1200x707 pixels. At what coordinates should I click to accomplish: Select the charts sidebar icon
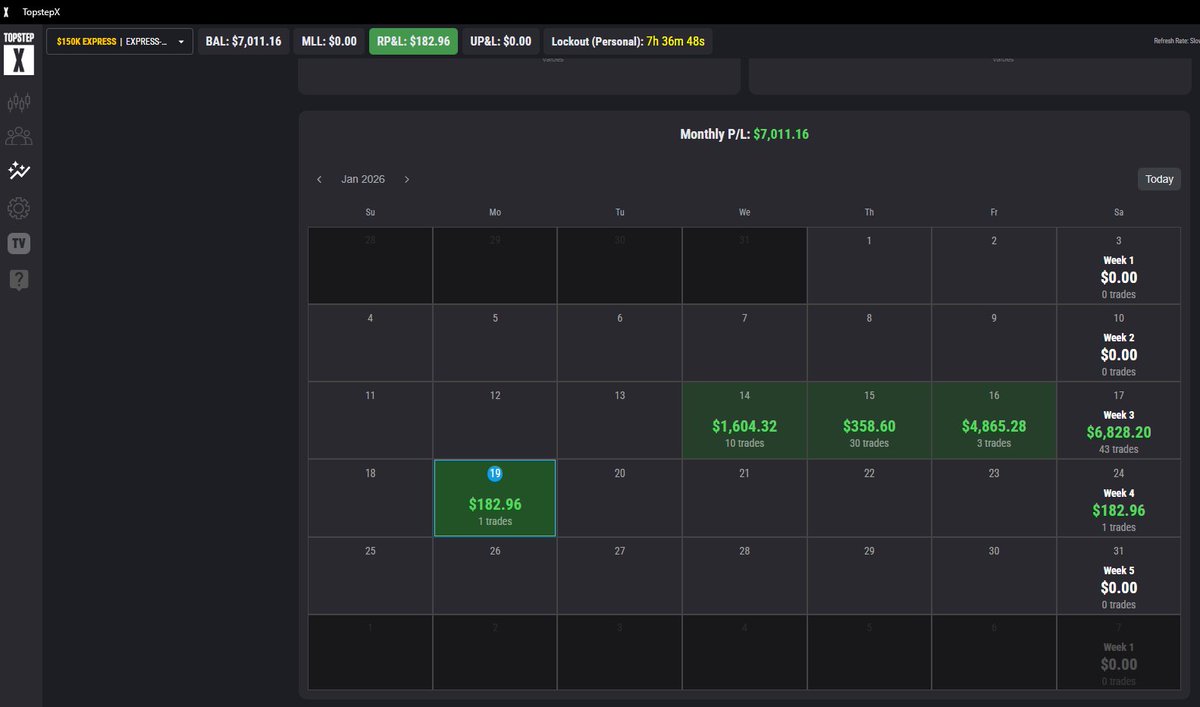tap(18, 103)
